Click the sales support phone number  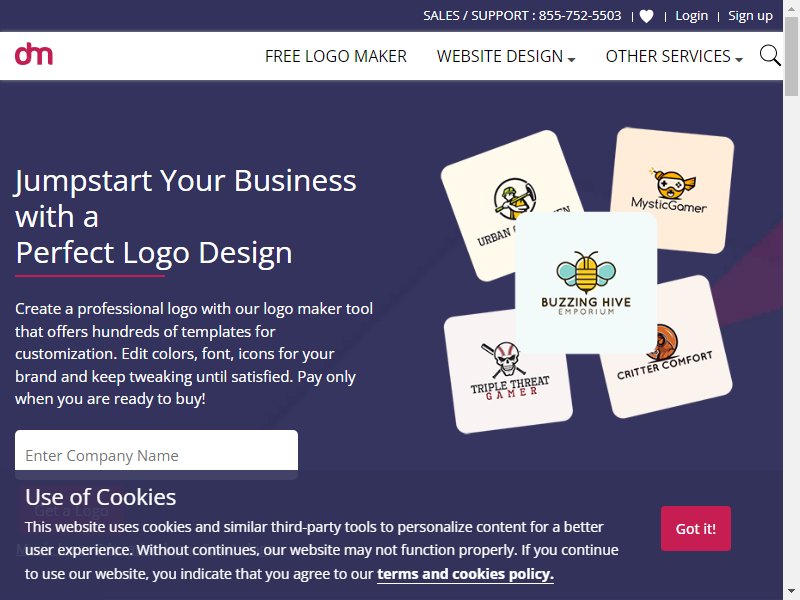pos(580,16)
